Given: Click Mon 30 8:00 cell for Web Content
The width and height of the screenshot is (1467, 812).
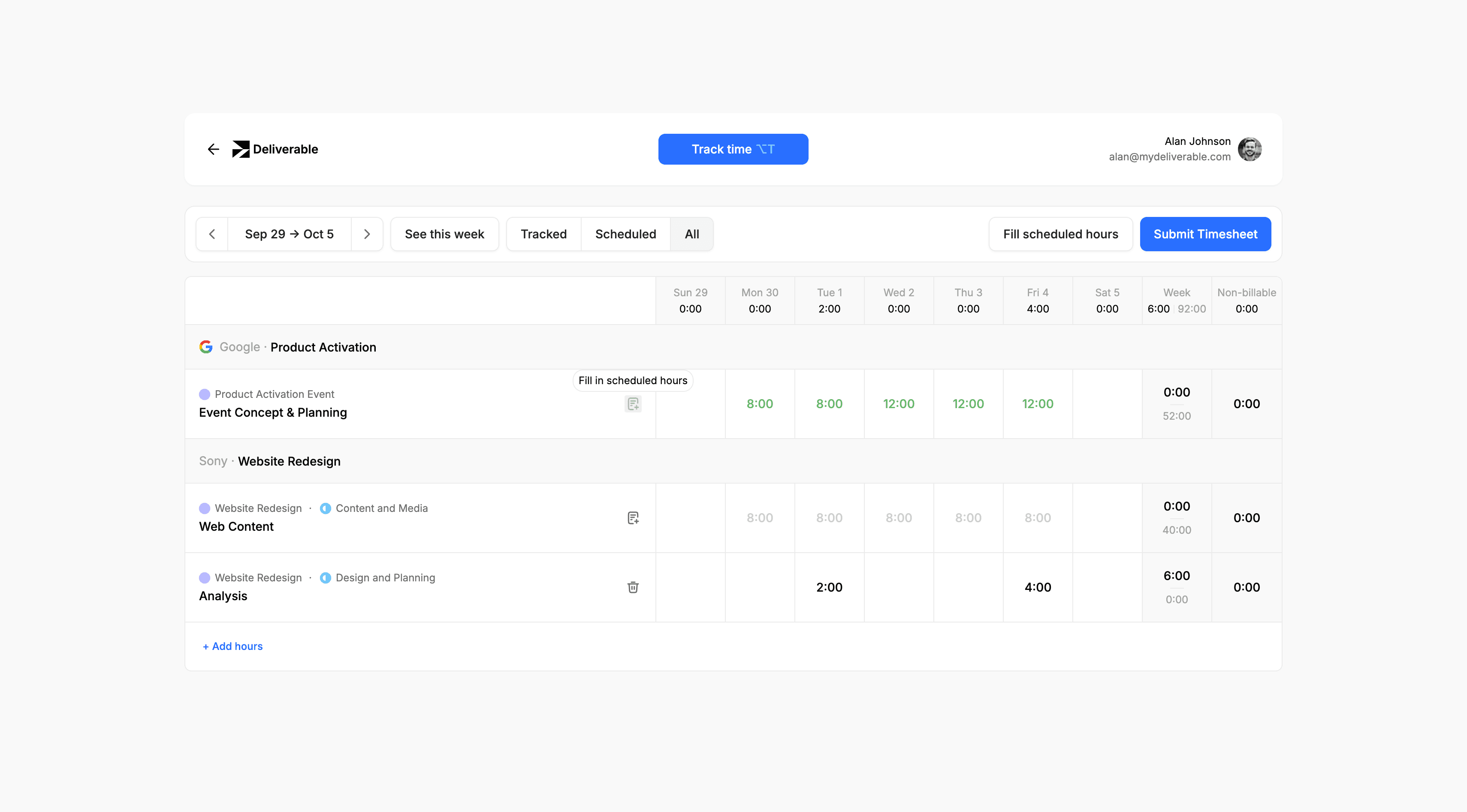Looking at the screenshot, I should (760, 518).
